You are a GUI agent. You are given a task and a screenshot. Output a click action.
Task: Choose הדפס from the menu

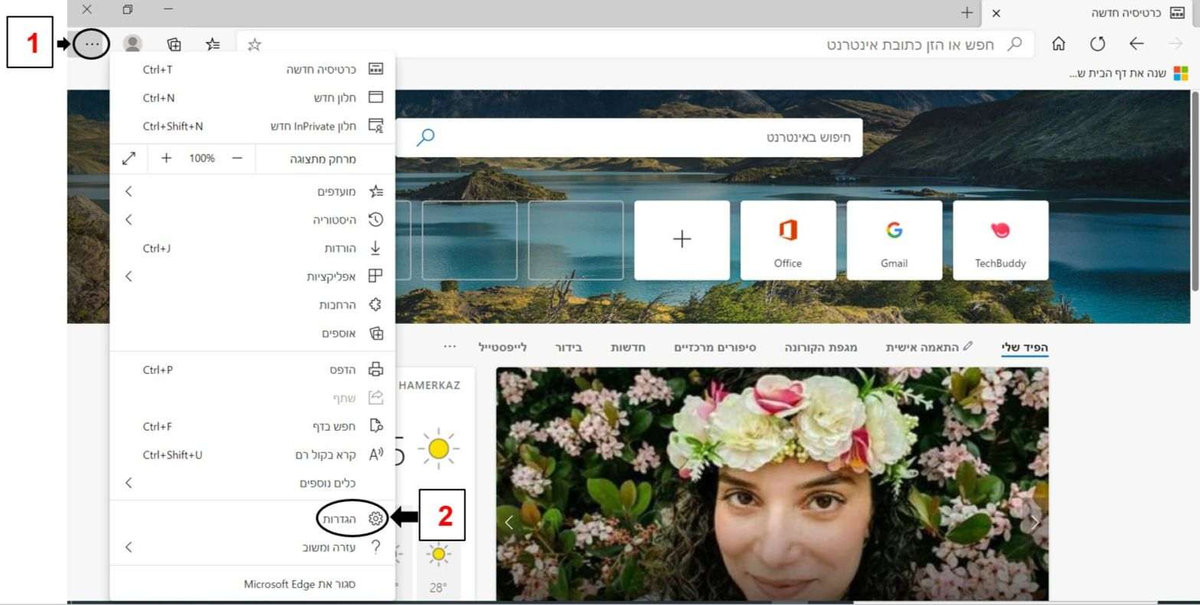click(x=252, y=369)
